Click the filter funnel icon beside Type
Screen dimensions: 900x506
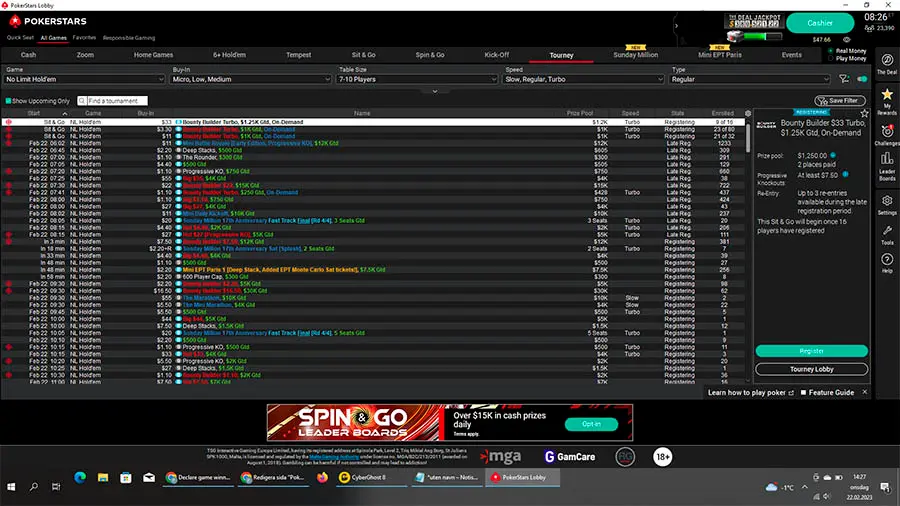tap(844, 79)
